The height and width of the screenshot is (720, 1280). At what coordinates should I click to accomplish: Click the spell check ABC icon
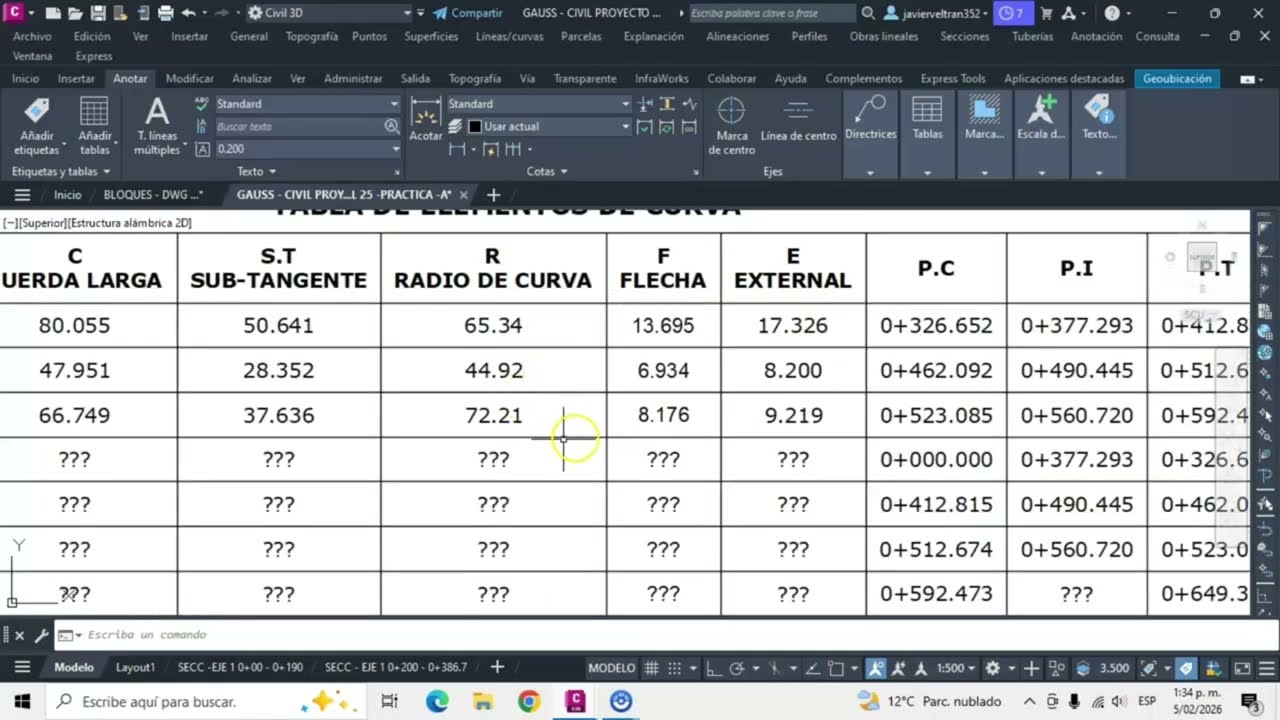point(202,103)
